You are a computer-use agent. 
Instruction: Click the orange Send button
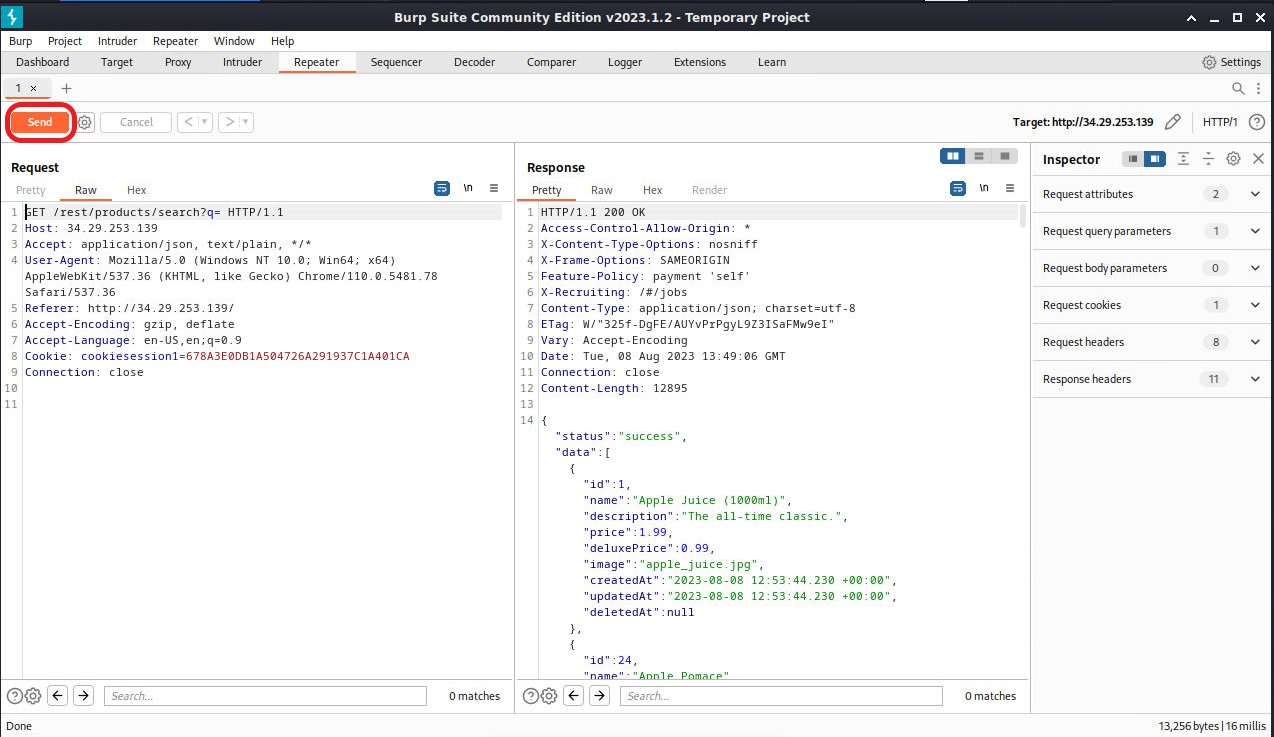(40, 122)
